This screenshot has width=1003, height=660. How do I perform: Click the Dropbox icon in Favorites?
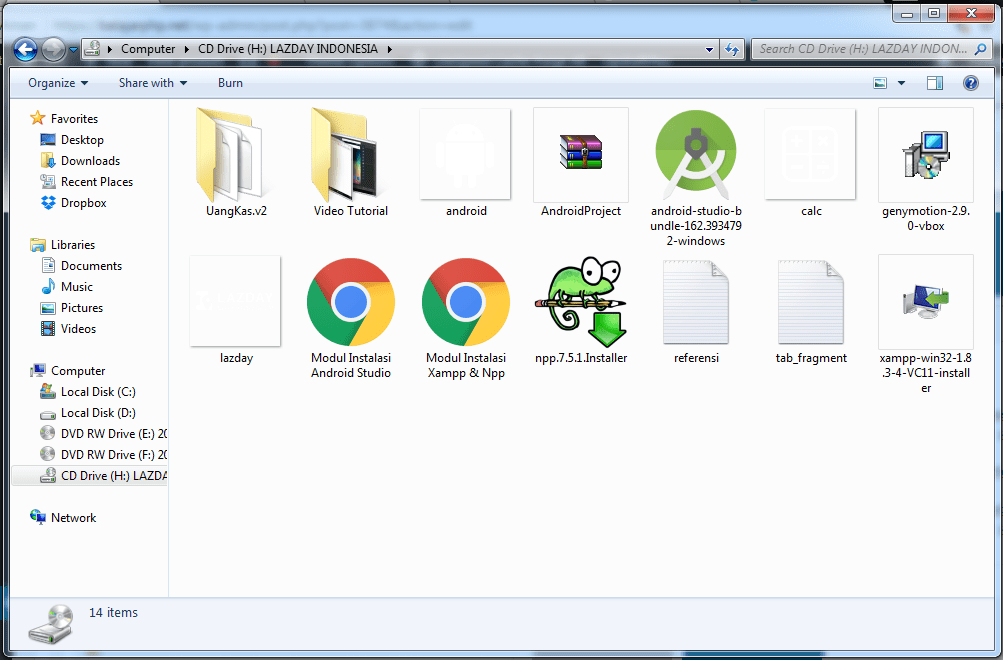(48, 203)
